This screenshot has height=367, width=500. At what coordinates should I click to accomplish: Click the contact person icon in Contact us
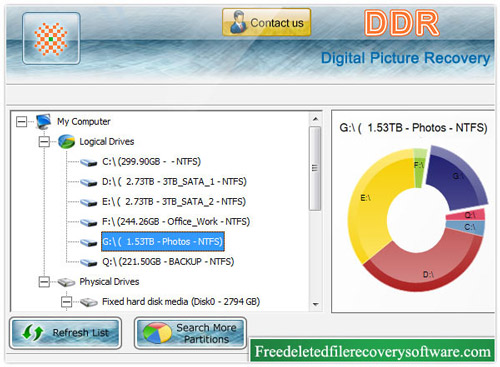237,22
